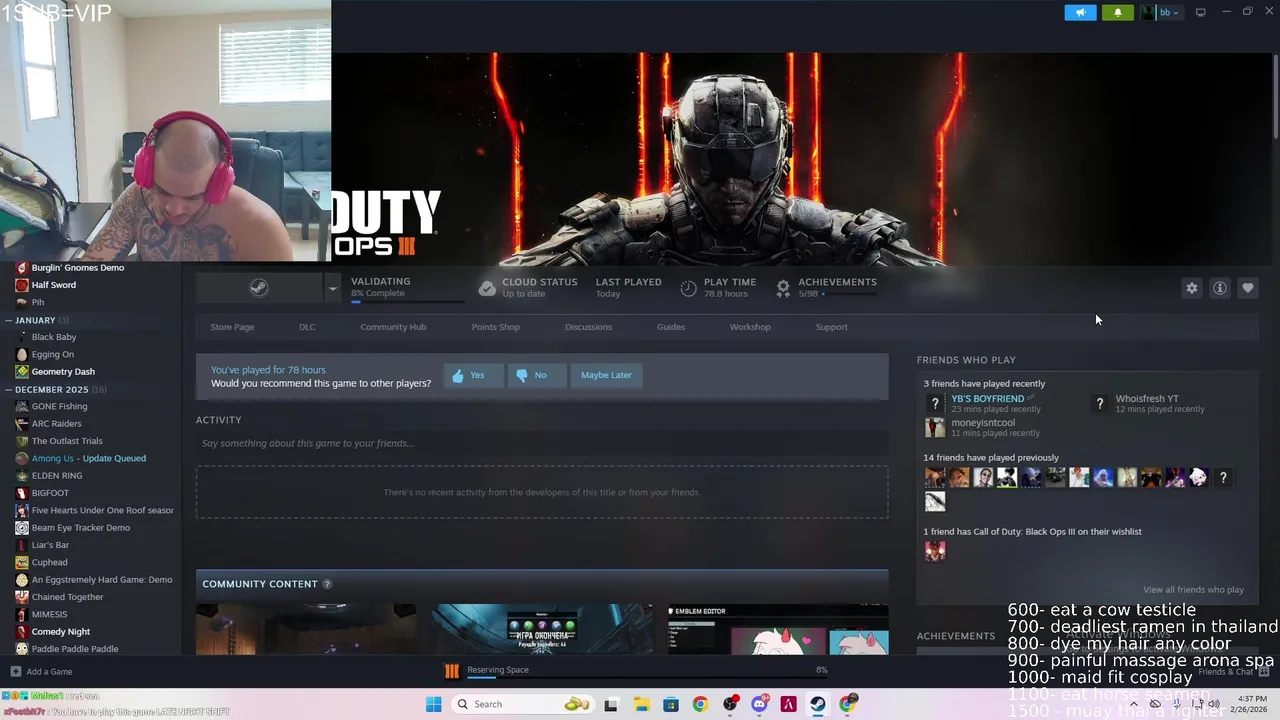Open the Emblem Editor community thumbnail
Image resolution: width=1280 pixels, height=720 pixels.
click(x=778, y=629)
